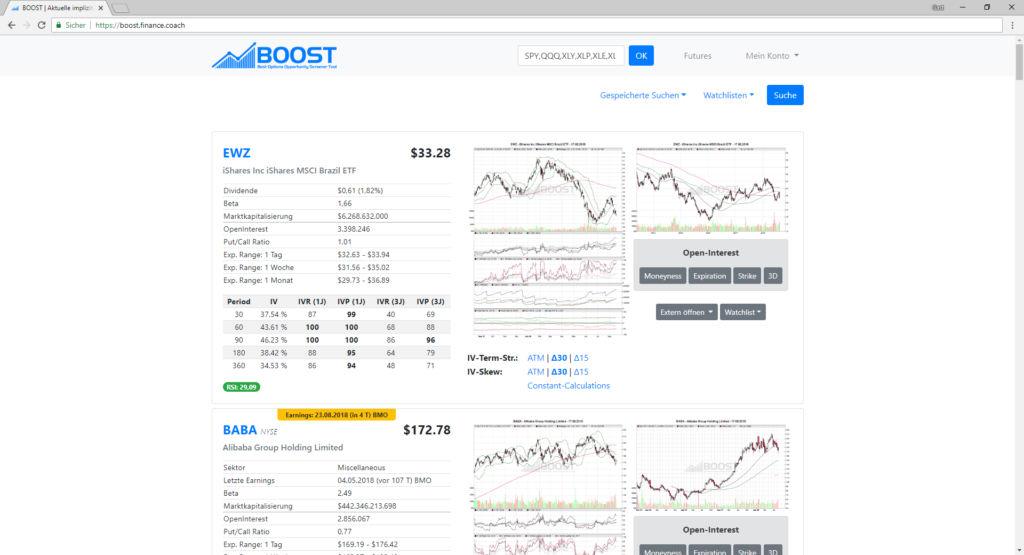Click the address bar URL
1024x555 pixels.
click(140, 25)
